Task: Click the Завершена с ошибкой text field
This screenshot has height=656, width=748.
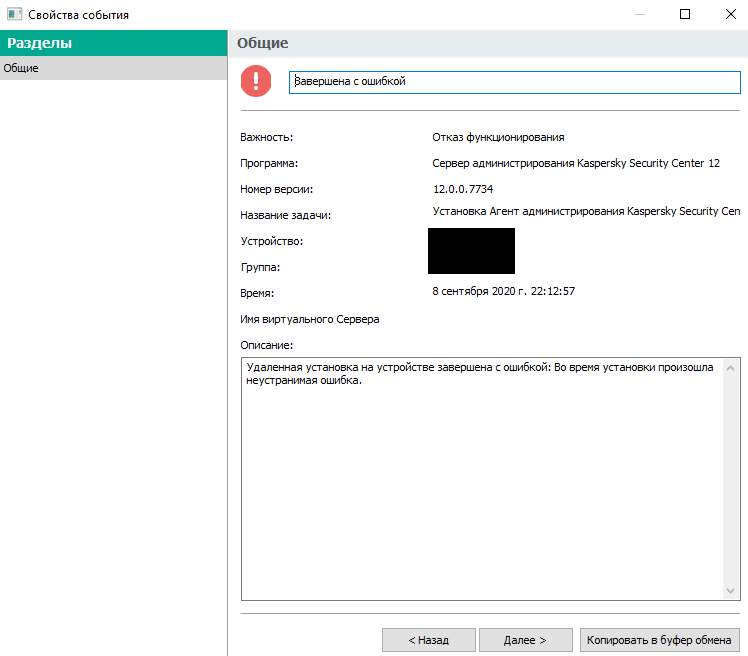Action: (x=514, y=82)
